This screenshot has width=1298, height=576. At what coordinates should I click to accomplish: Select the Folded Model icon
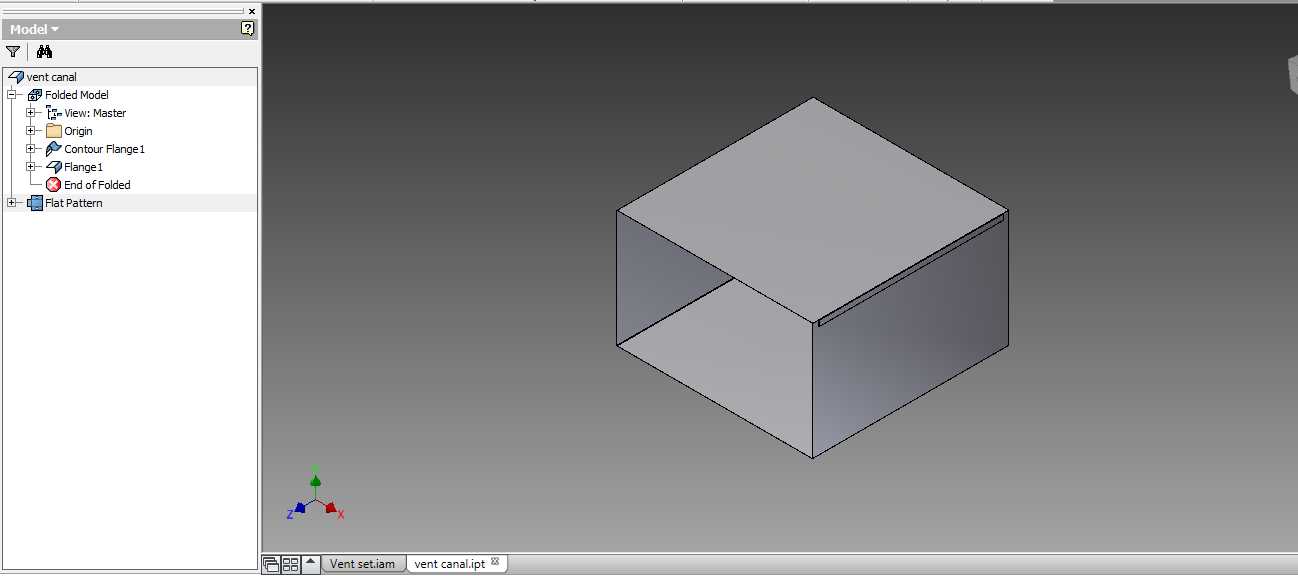[35, 95]
